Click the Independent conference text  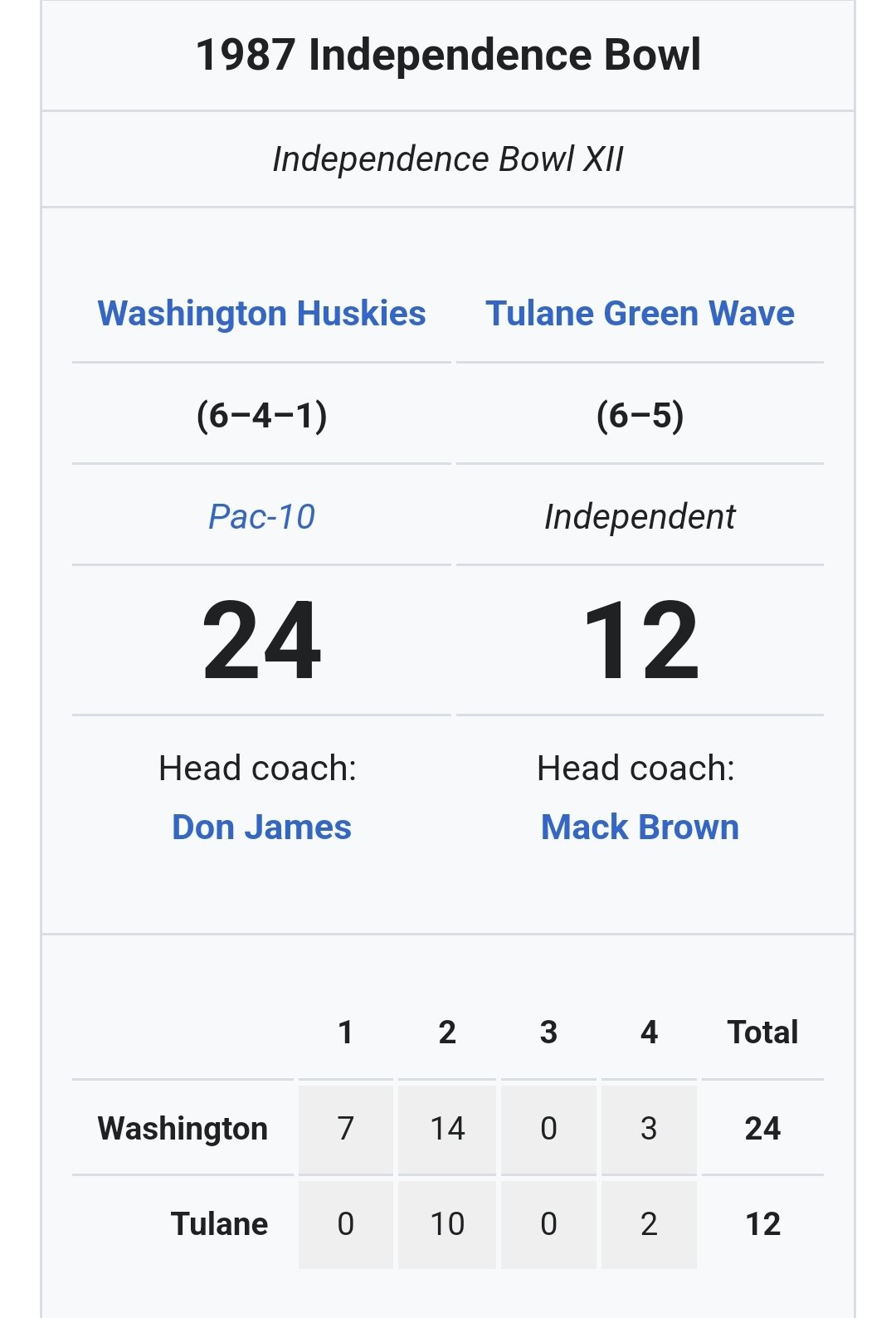[x=640, y=516]
